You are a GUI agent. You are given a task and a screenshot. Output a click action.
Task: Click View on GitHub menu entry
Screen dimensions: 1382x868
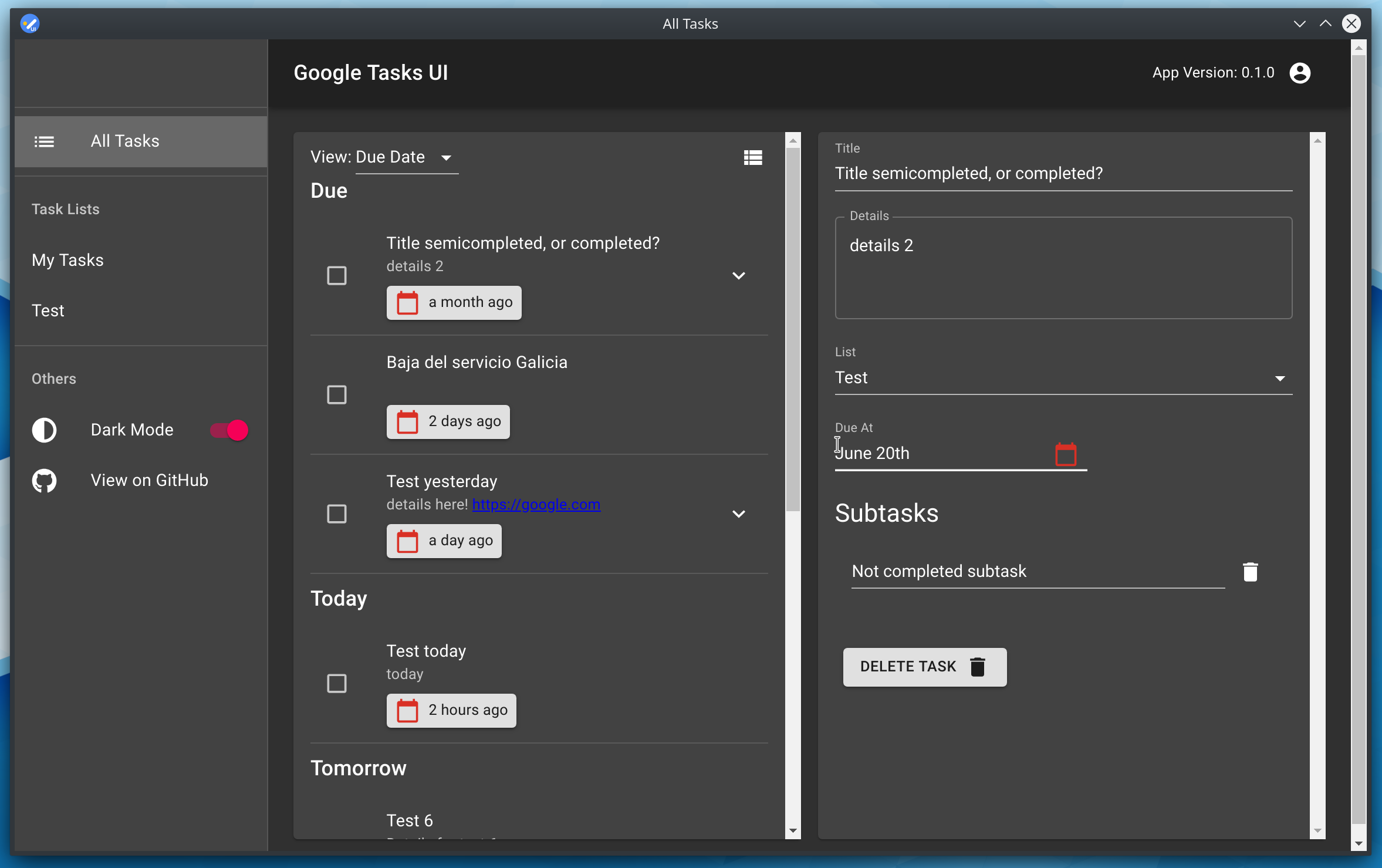point(141,481)
